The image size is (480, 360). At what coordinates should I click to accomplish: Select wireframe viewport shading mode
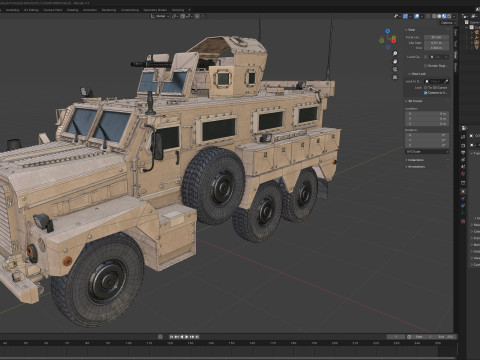(x=434, y=16)
